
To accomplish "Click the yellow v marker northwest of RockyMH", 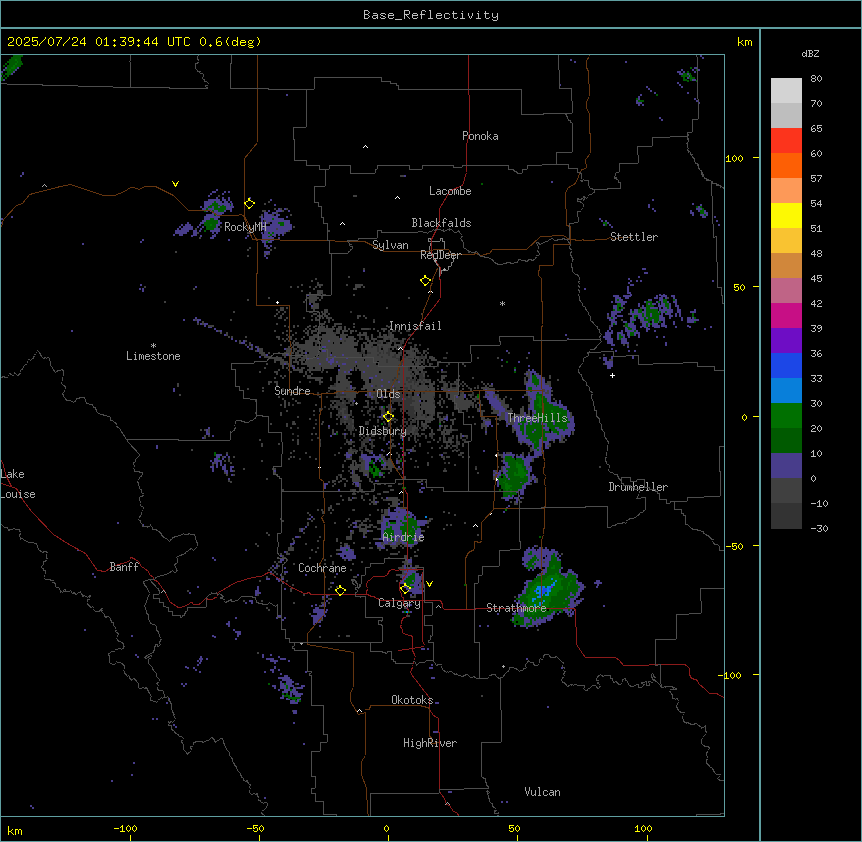I will [x=175, y=184].
